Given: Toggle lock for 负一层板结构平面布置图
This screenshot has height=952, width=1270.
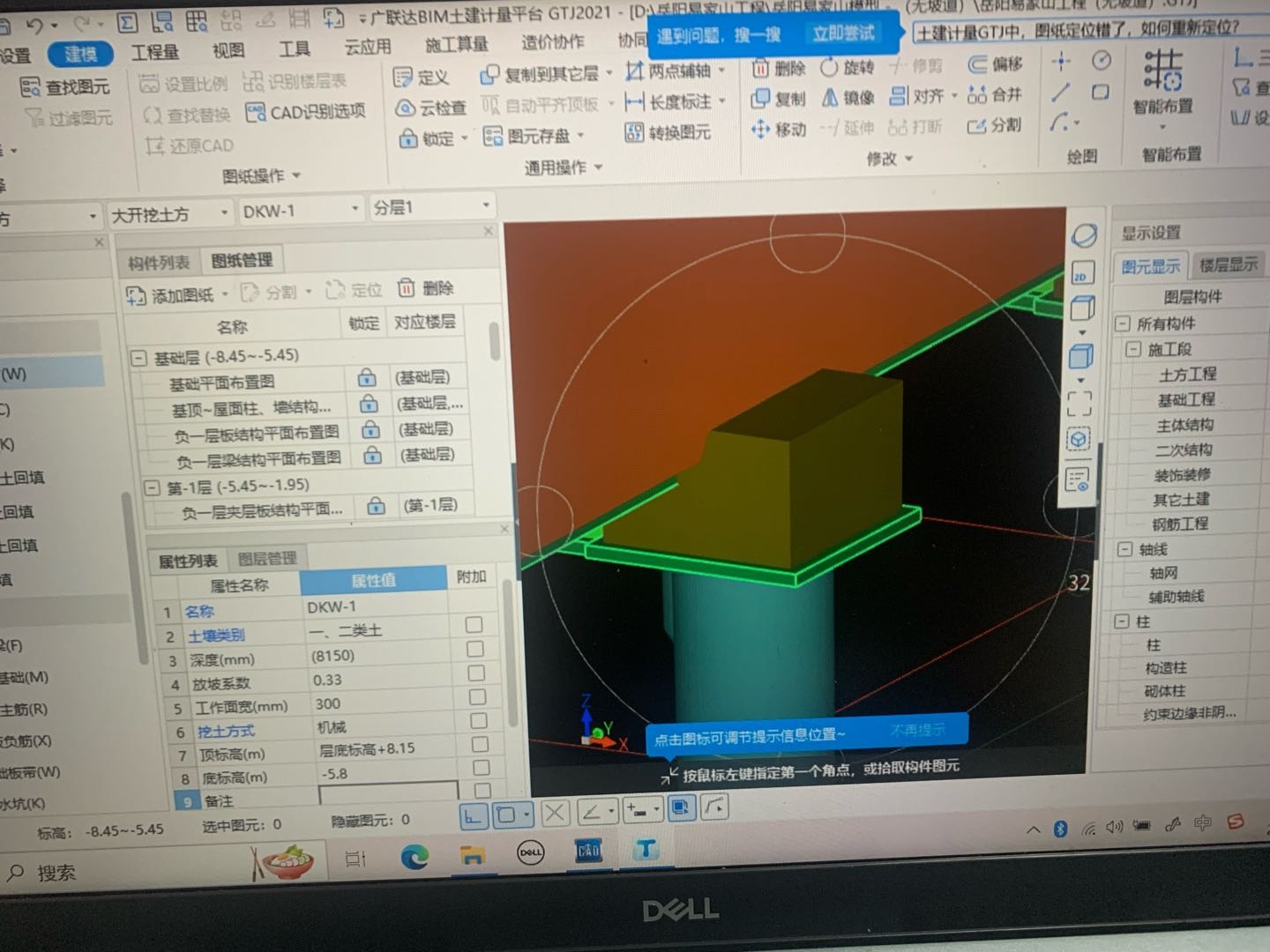Looking at the screenshot, I should [x=371, y=429].
